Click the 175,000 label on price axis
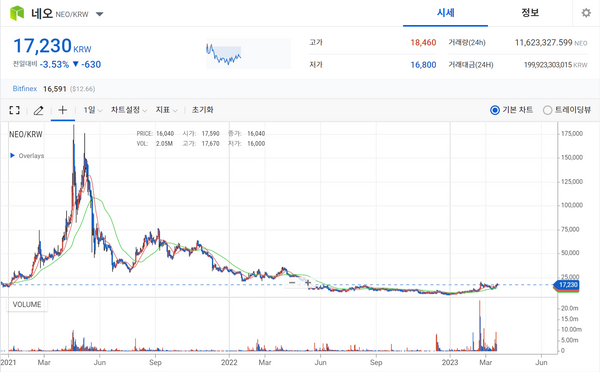600x372 pixels. (x=572, y=134)
